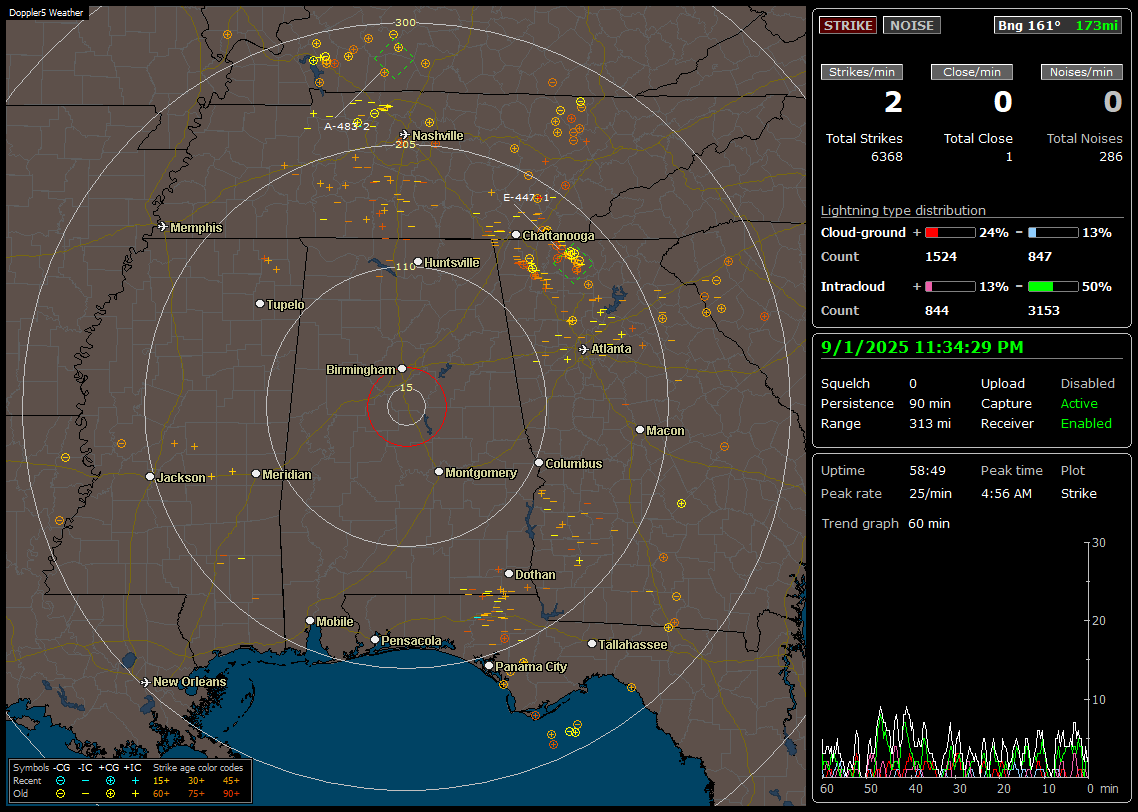
Task: Click the Squelch value 0
Action: [913, 384]
